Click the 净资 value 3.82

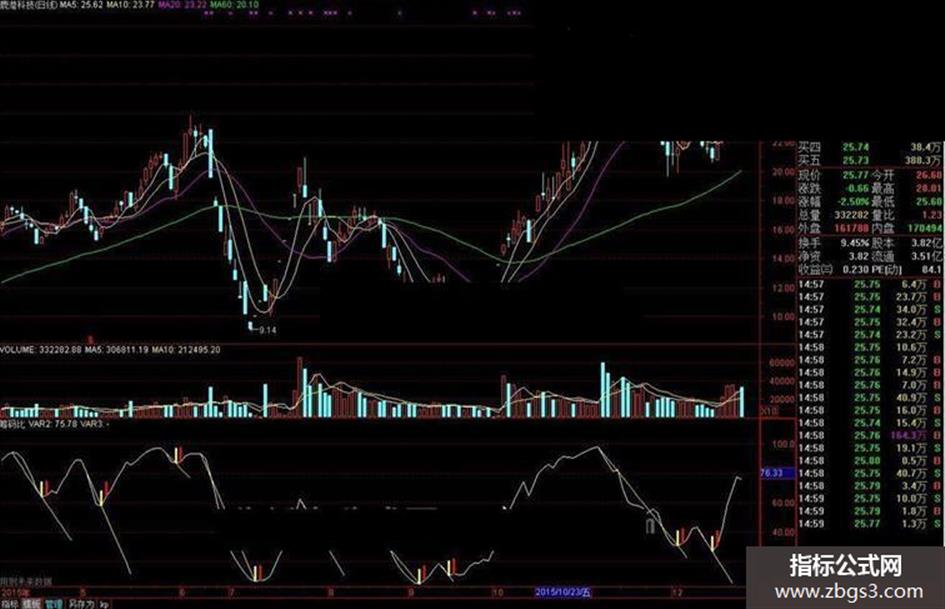coord(859,256)
